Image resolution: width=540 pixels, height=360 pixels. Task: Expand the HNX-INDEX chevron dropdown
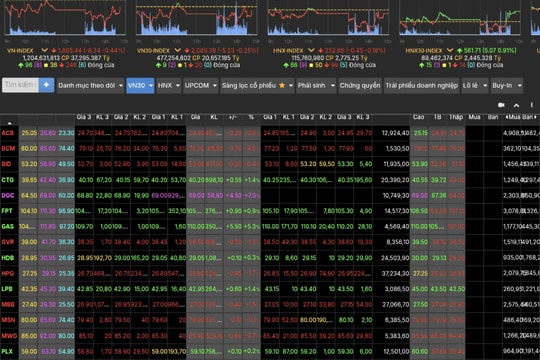[311, 50]
